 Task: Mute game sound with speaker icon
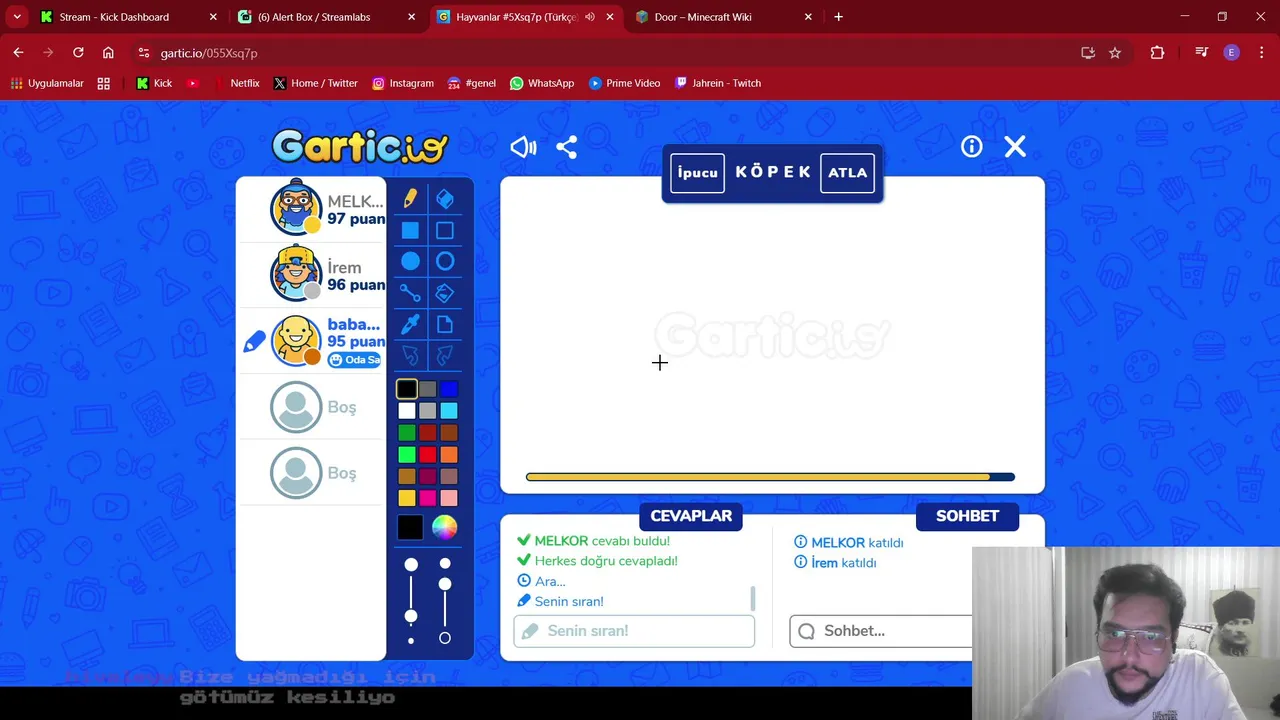(523, 147)
